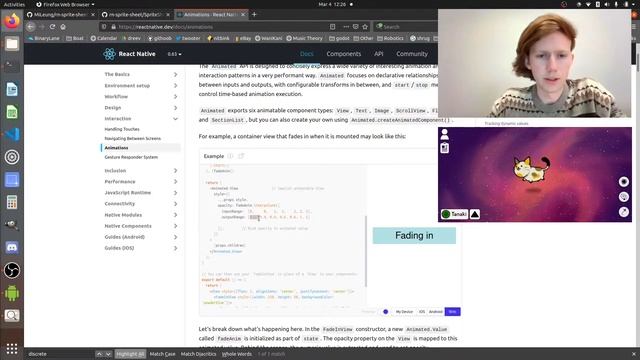The image size is (640, 360).
Task: Open the Music Theory bookmark
Action: tap(304, 38)
